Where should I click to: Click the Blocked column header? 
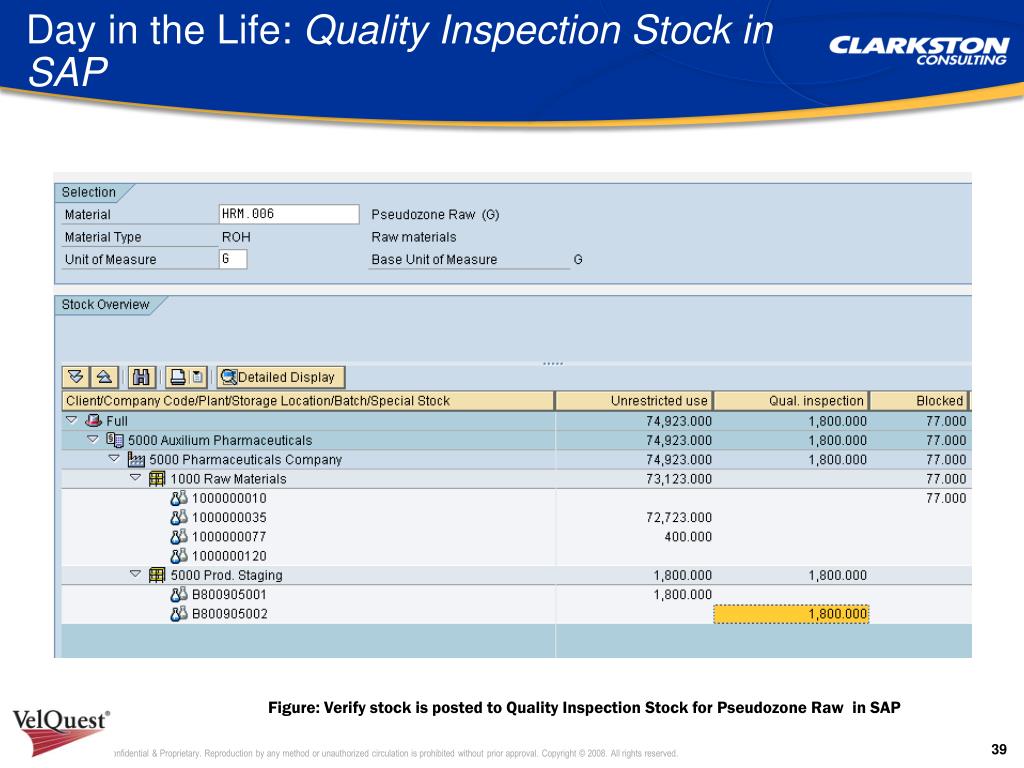pyautogui.click(x=919, y=400)
